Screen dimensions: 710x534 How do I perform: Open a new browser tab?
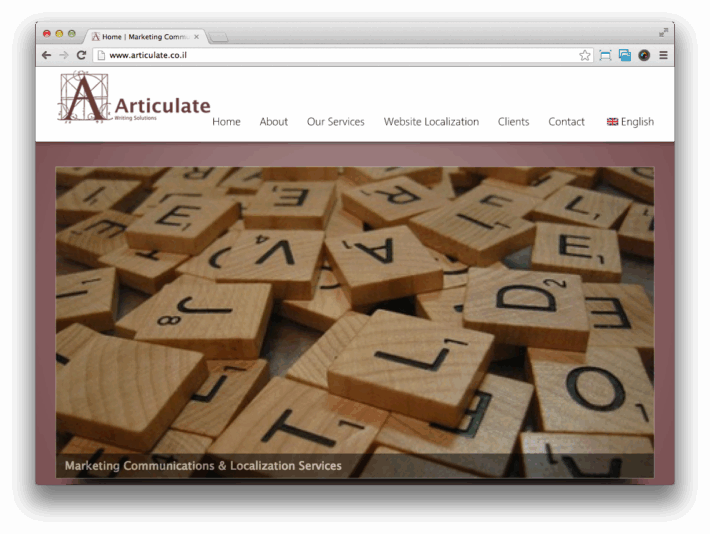(x=219, y=37)
